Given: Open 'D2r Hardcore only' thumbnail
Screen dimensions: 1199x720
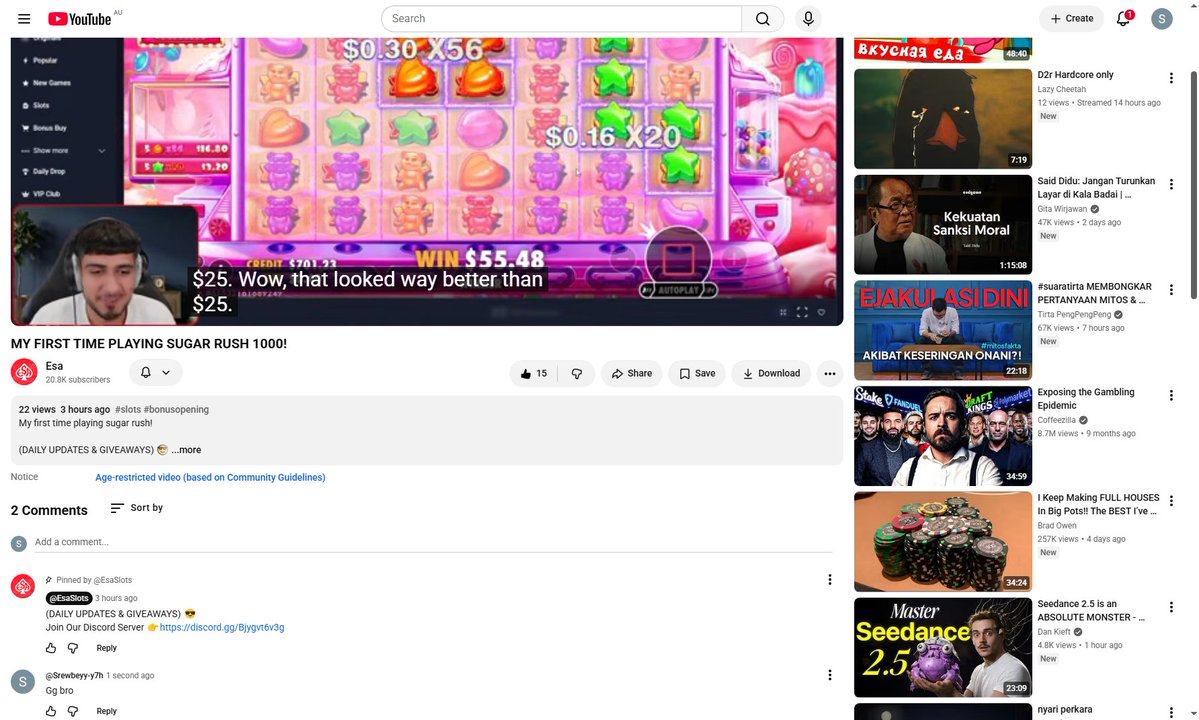Looking at the screenshot, I should coord(943,118).
